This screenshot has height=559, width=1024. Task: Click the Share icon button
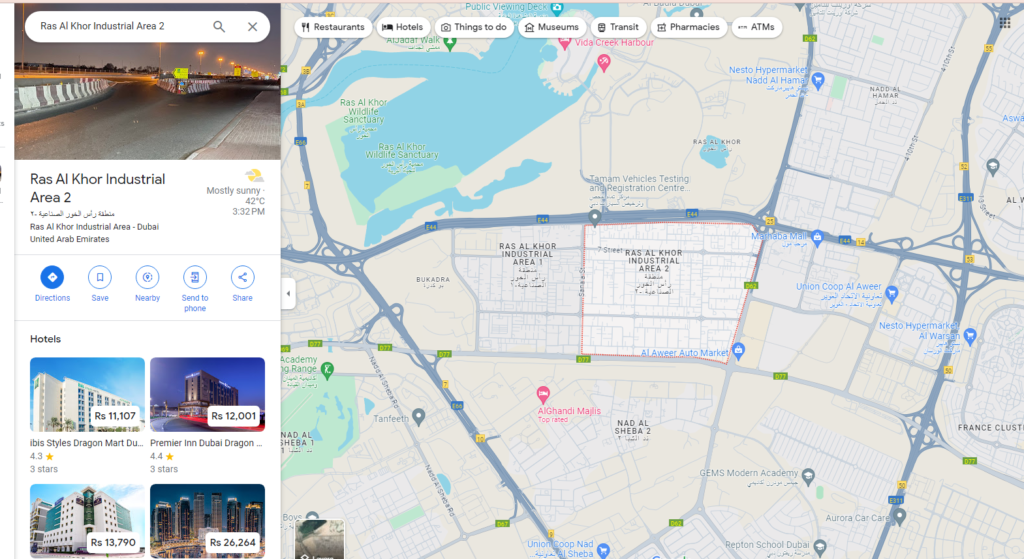click(242, 277)
